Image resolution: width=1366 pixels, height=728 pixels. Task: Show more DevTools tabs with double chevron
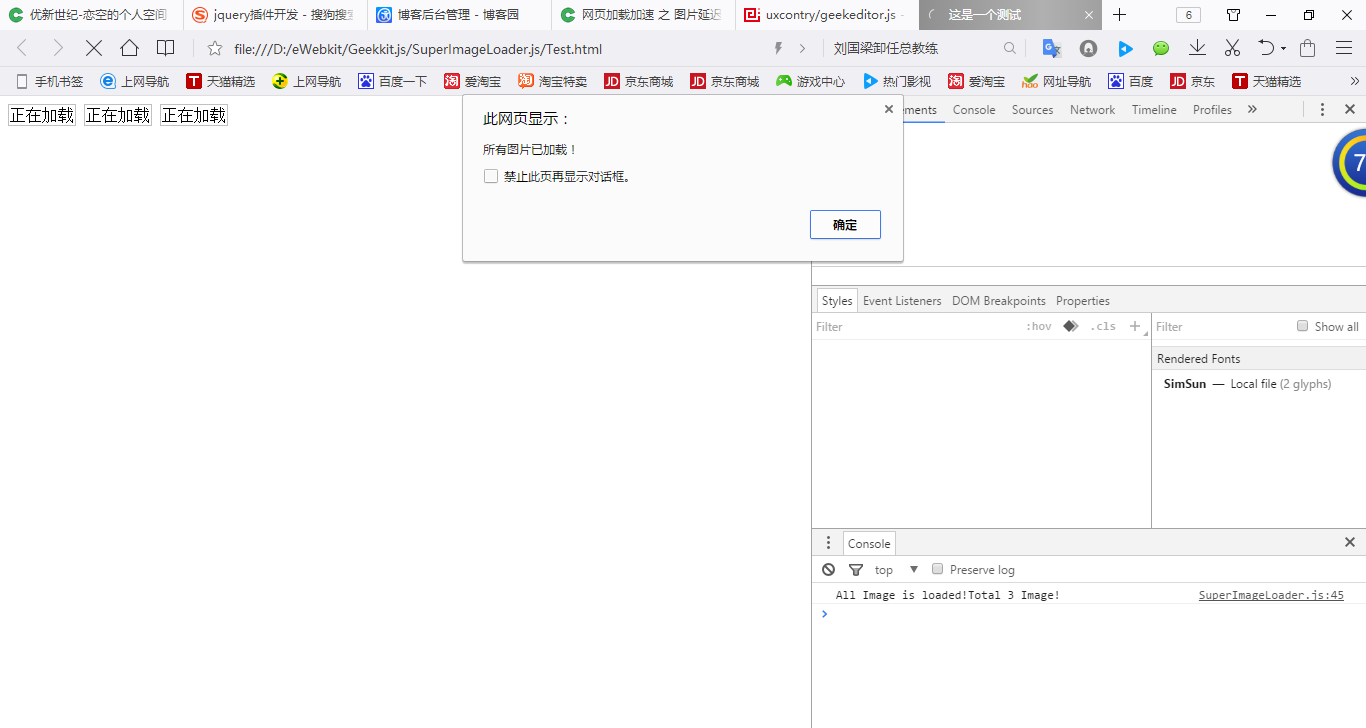tap(1252, 109)
